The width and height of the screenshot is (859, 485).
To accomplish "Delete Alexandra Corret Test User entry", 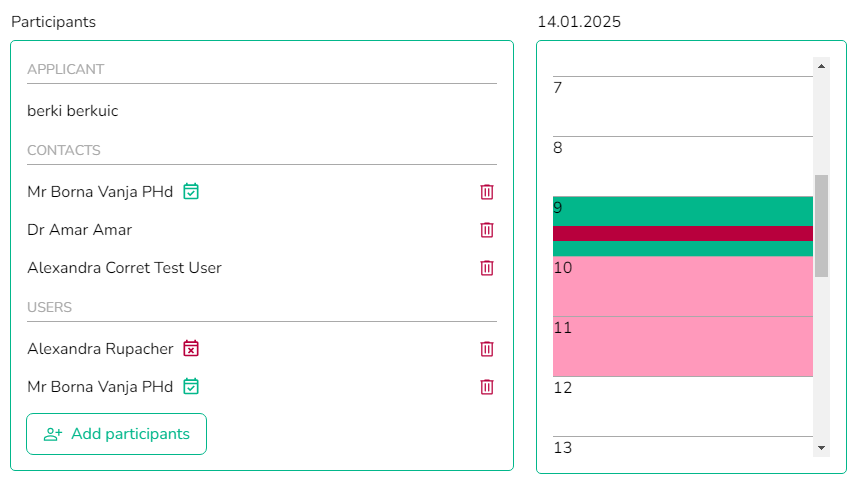I will click(x=486, y=268).
